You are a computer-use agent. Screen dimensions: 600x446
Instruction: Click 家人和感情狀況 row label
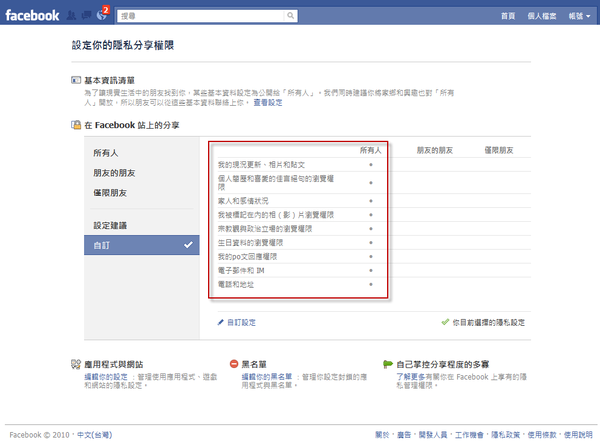coord(243,201)
